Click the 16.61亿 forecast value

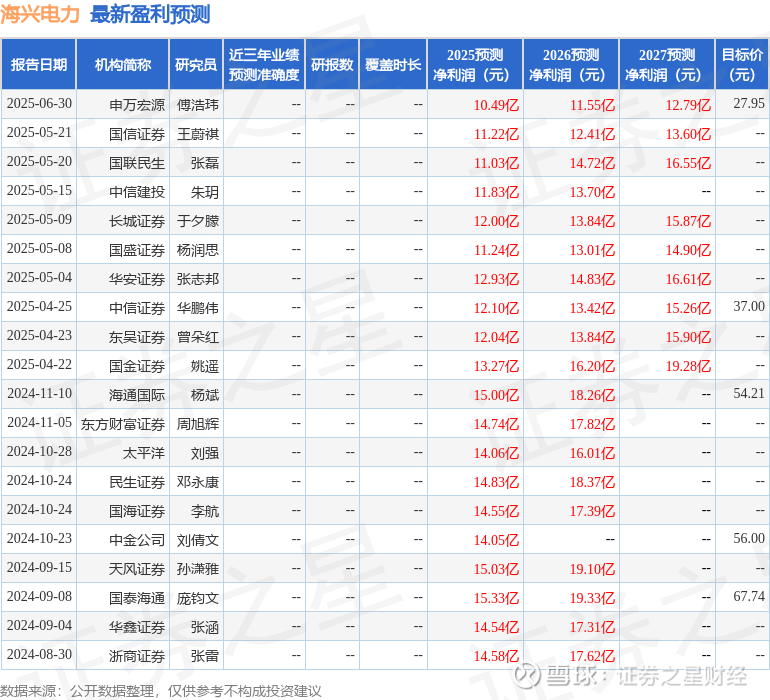coord(688,279)
